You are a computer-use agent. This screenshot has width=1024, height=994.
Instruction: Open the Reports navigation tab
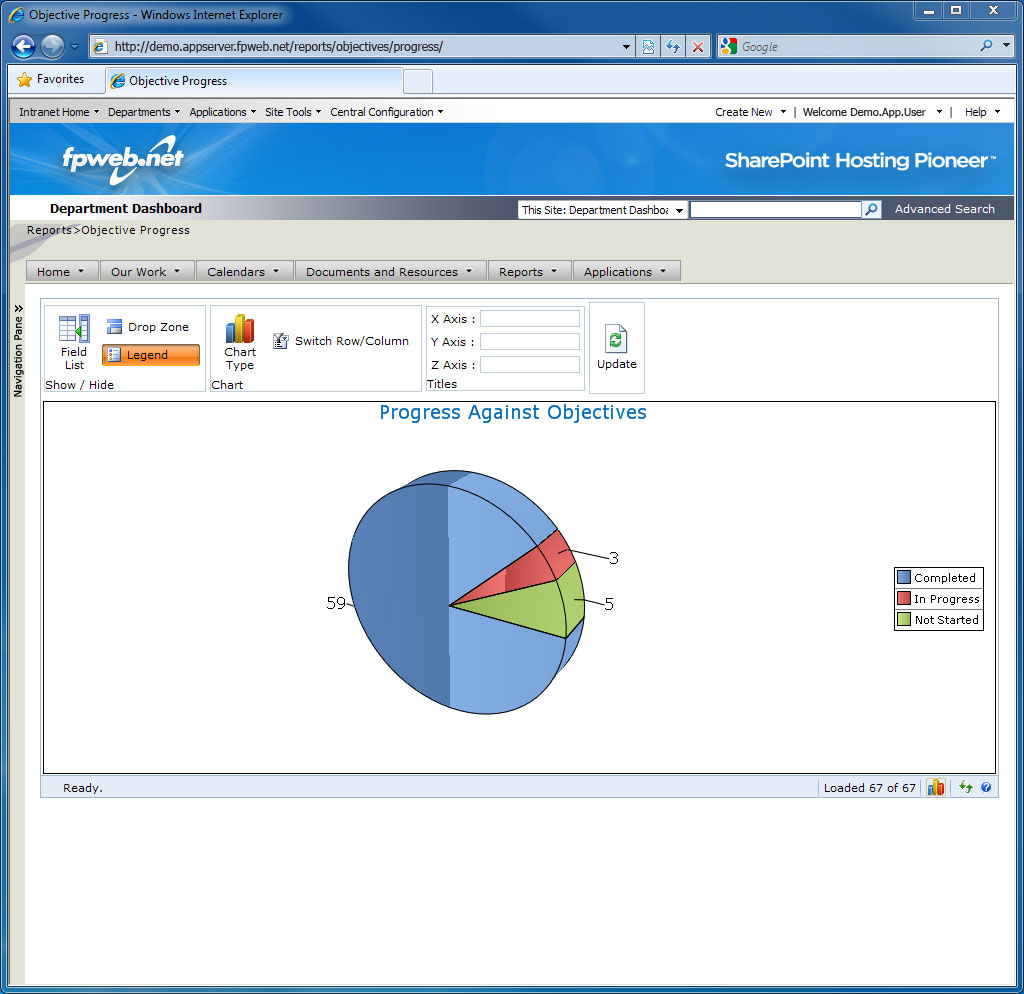tap(529, 272)
